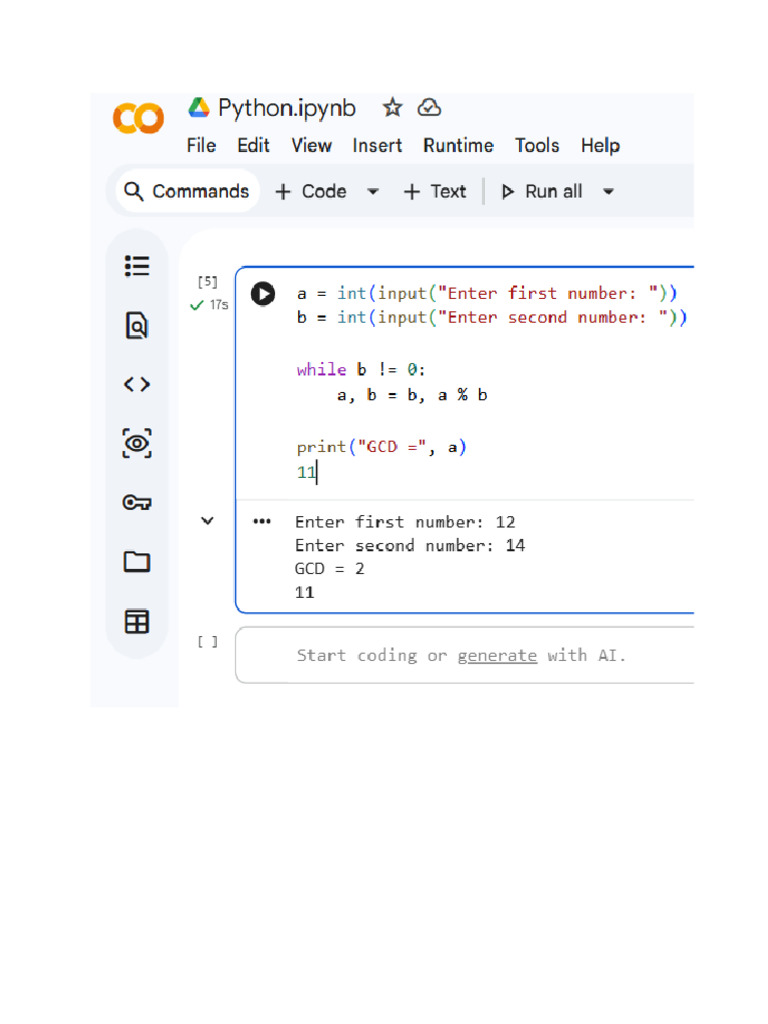This screenshot has height=1024, width=768.
Task: Collapse the cell output with the chevron
Action: click(x=207, y=520)
